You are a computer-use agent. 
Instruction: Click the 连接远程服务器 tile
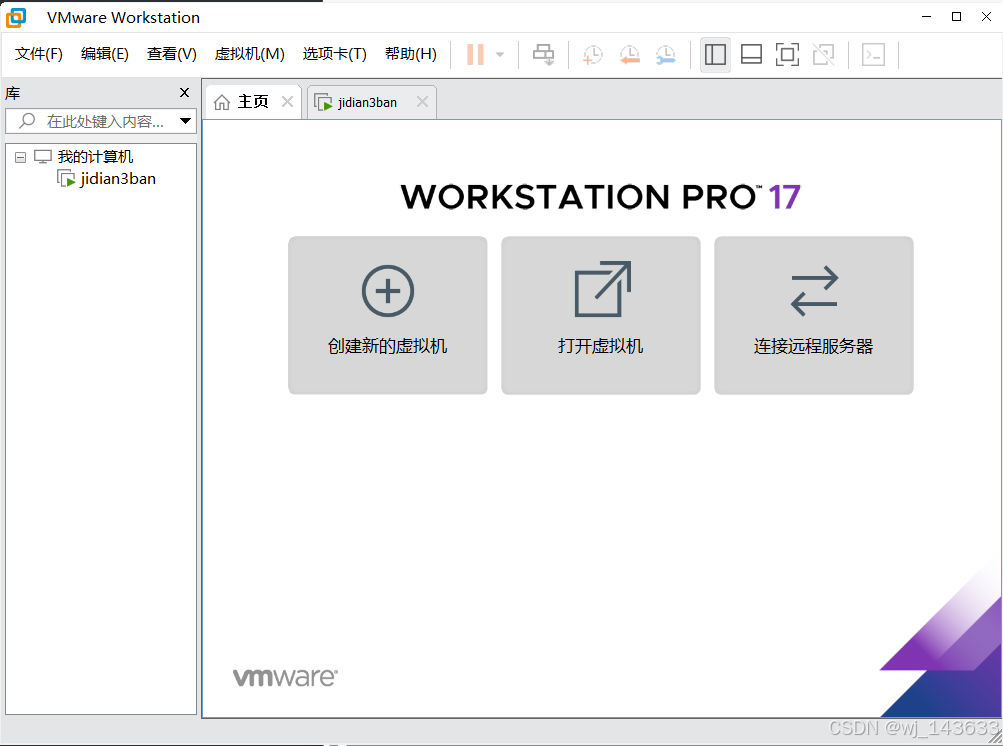(814, 315)
